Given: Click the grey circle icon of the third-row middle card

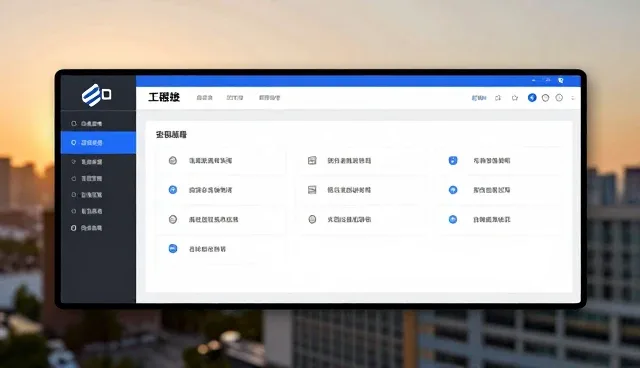Looking at the screenshot, I should (x=312, y=219).
